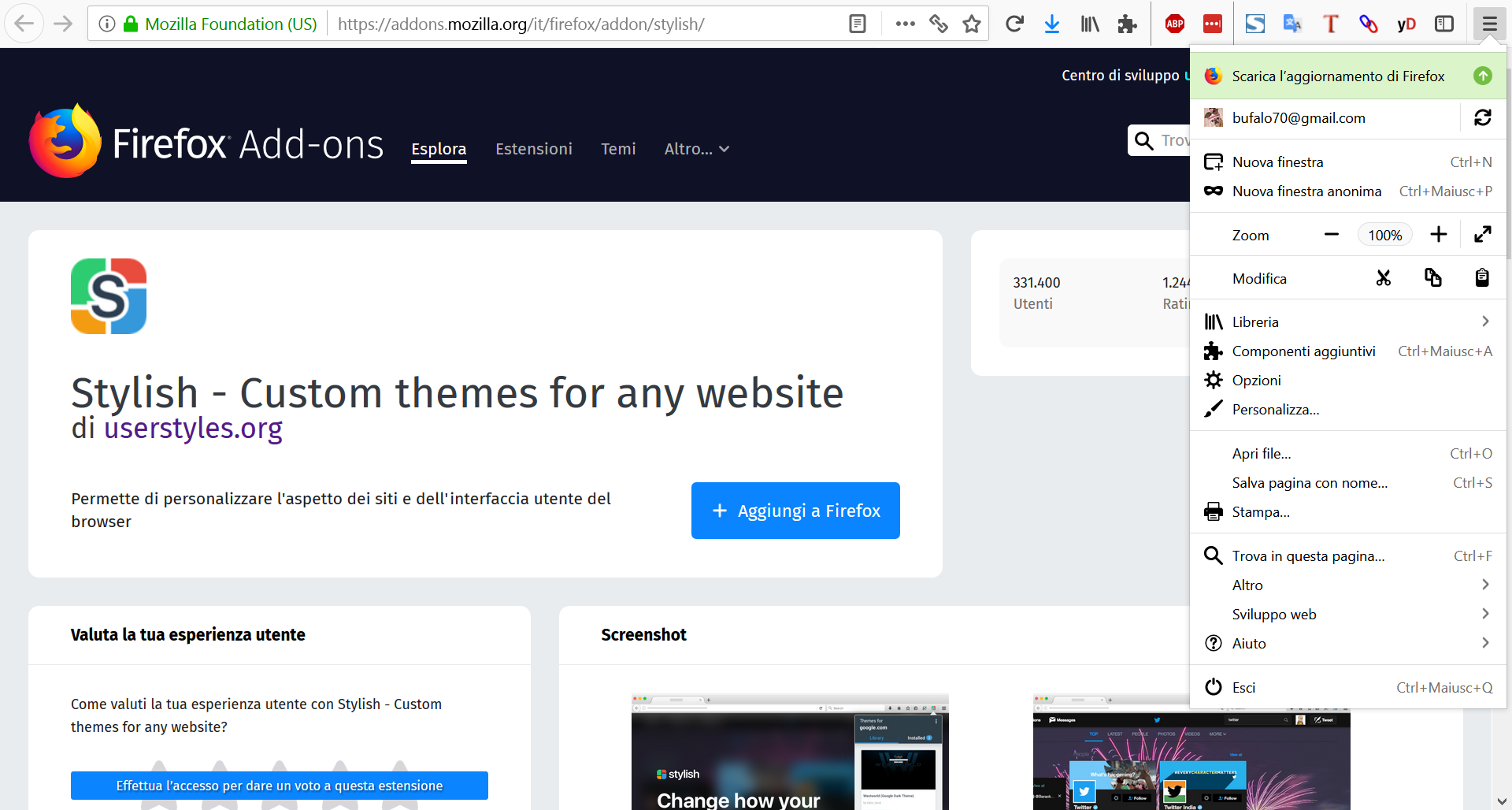Switch to the Estensioni tab

click(x=534, y=149)
